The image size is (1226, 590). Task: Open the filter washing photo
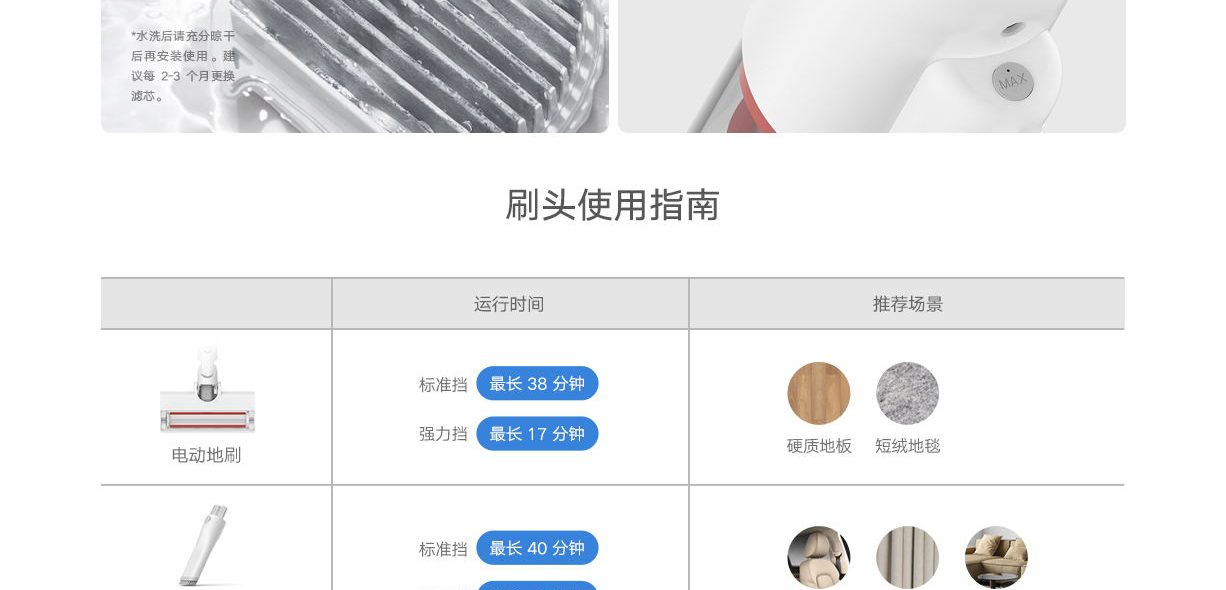click(355, 66)
